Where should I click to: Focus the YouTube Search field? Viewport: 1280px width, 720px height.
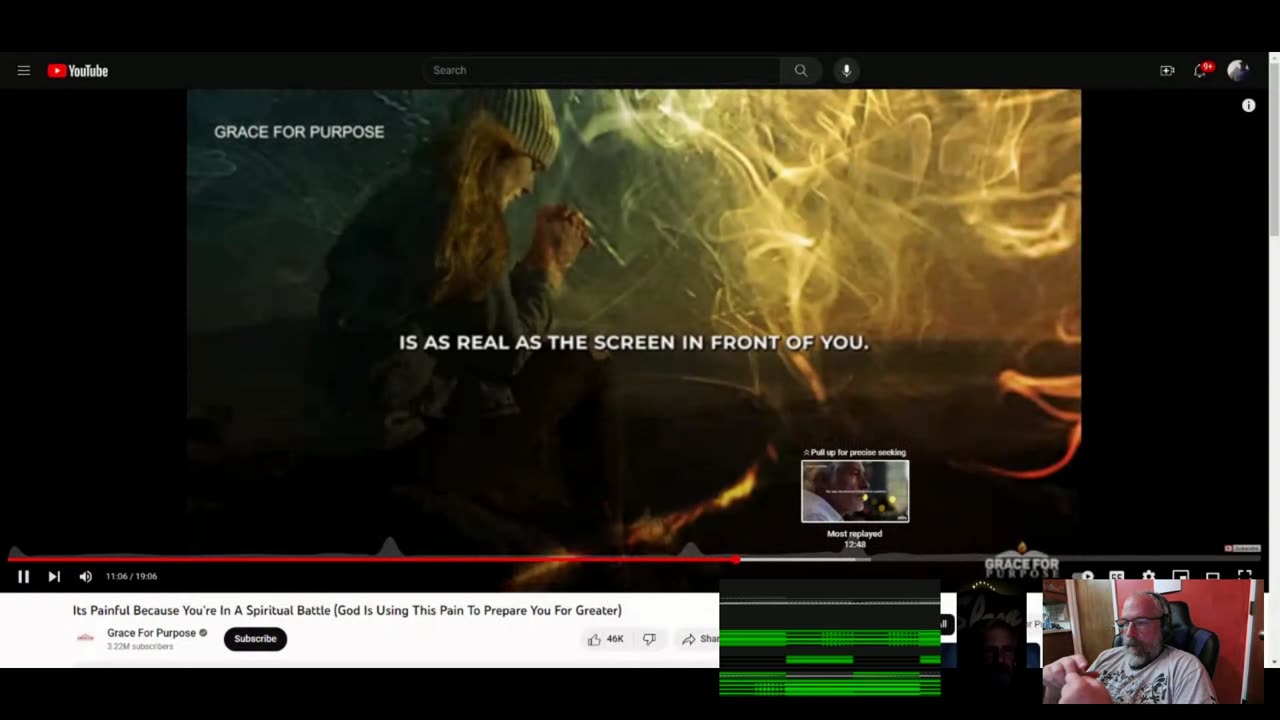click(601, 70)
